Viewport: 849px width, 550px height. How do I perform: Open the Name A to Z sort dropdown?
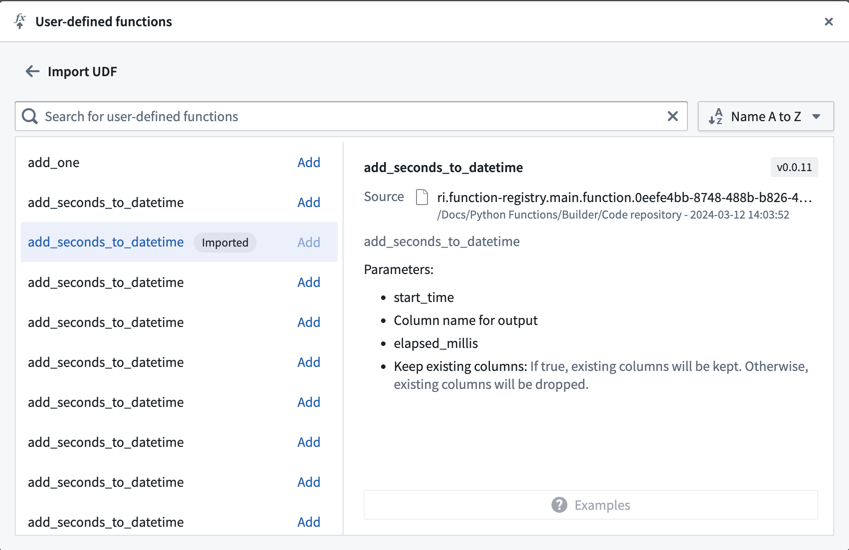point(766,116)
